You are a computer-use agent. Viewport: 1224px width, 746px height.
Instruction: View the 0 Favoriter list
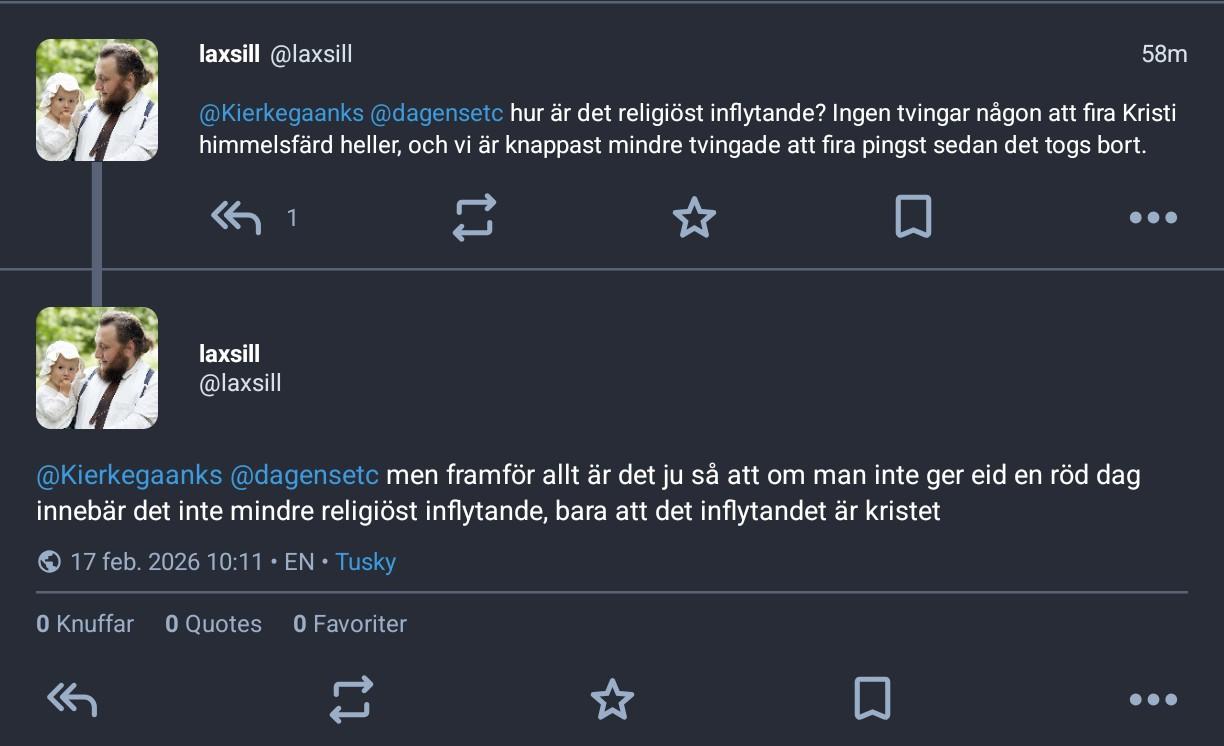350,624
